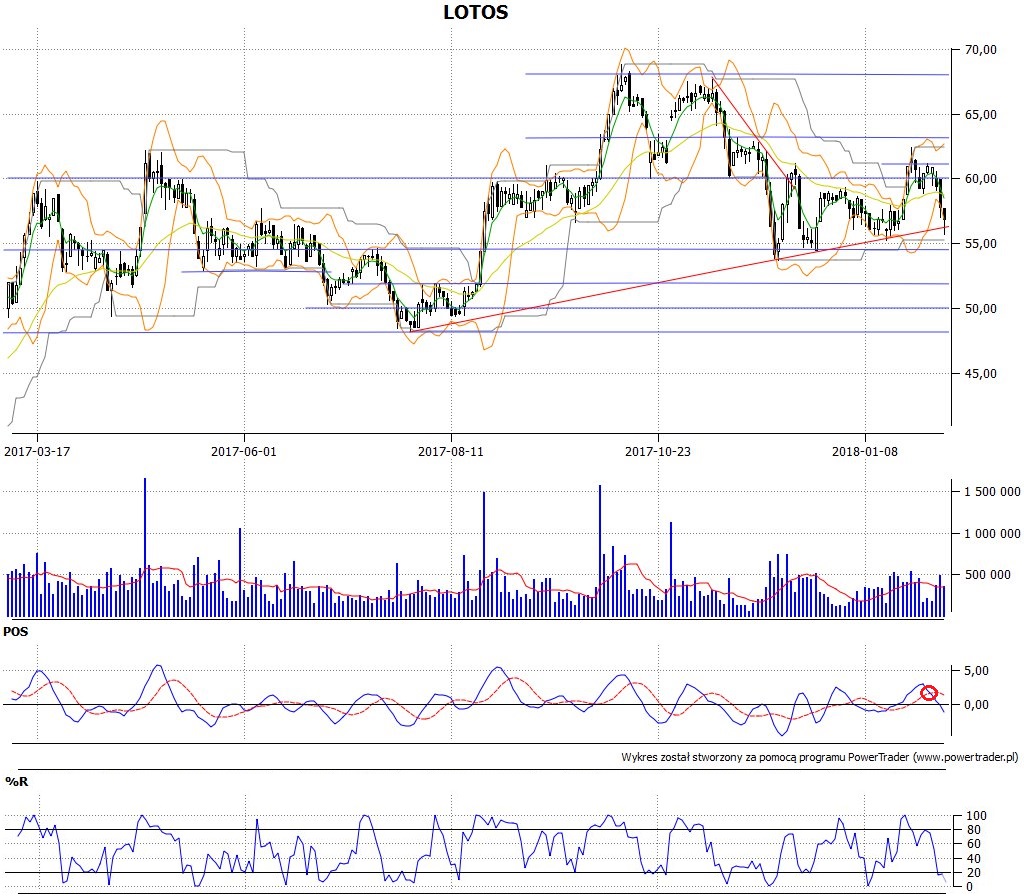Screen dimensions: 1024x896
Task: Click the POS 0,00 axis label
Action: point(976,705)
